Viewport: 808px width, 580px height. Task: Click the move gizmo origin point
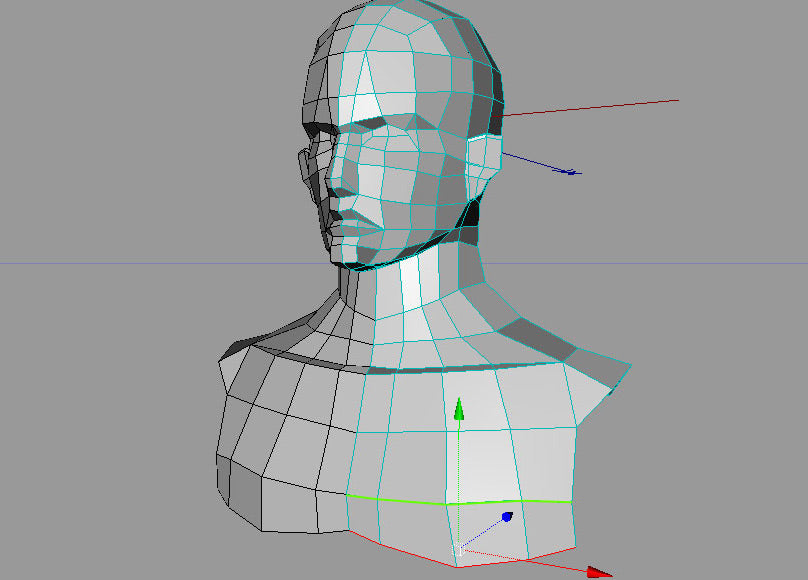tap(459, 548)
